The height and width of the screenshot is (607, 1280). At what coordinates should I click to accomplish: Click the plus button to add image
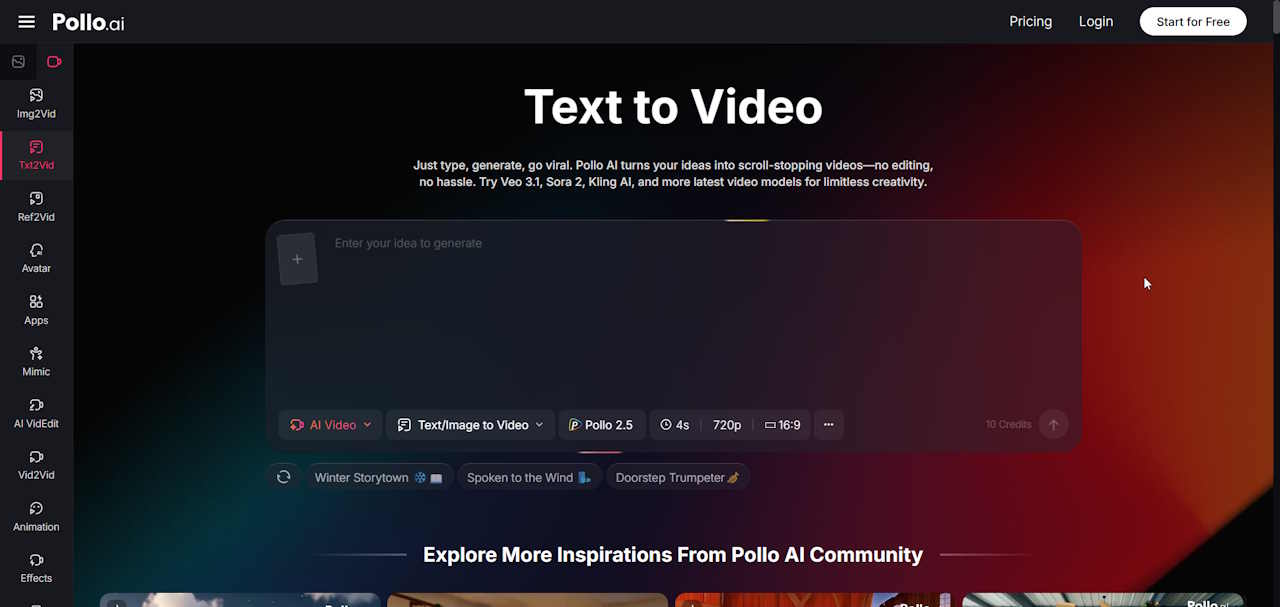[x=297, y=259]
